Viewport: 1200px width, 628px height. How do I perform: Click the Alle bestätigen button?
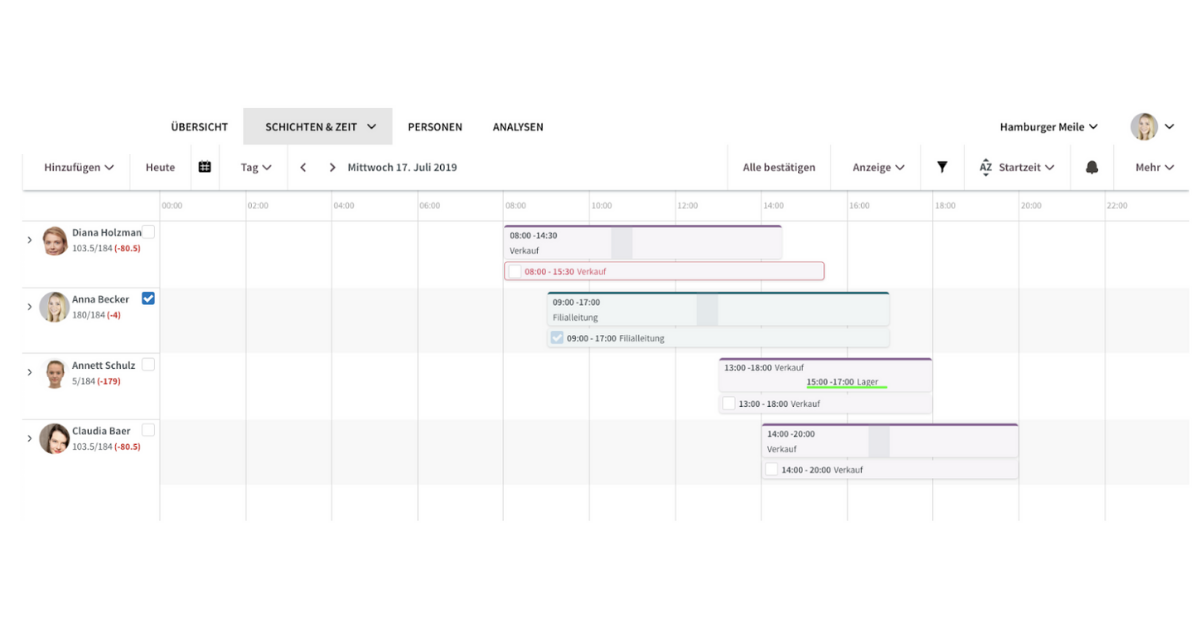coord(779,167)
